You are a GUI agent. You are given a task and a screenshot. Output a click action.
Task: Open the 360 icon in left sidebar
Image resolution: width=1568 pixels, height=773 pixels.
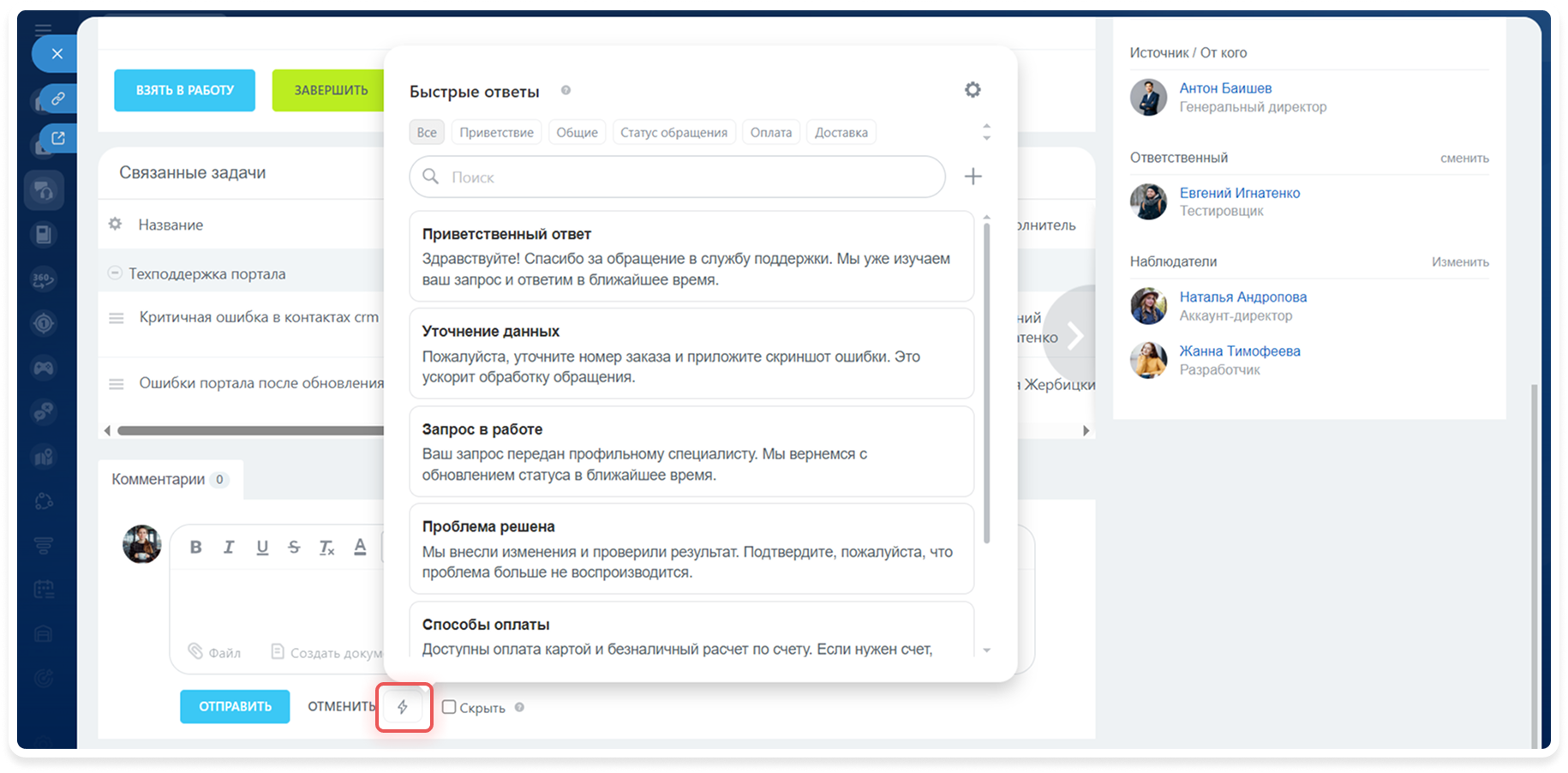point(44,279)
